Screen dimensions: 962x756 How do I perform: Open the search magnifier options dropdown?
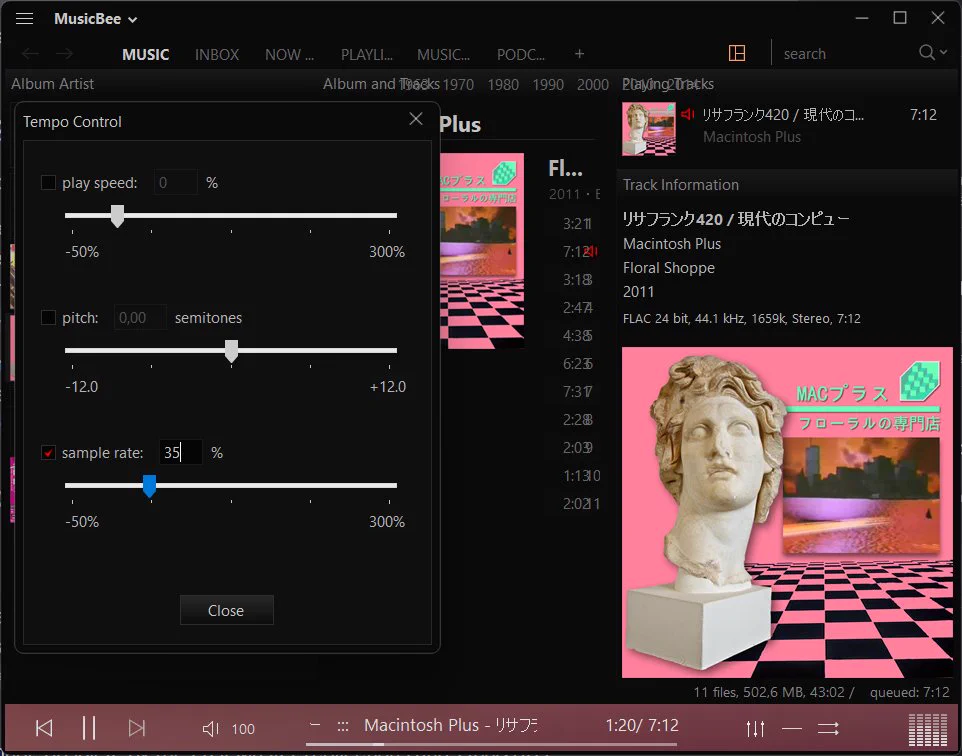[x=933, y=53]
